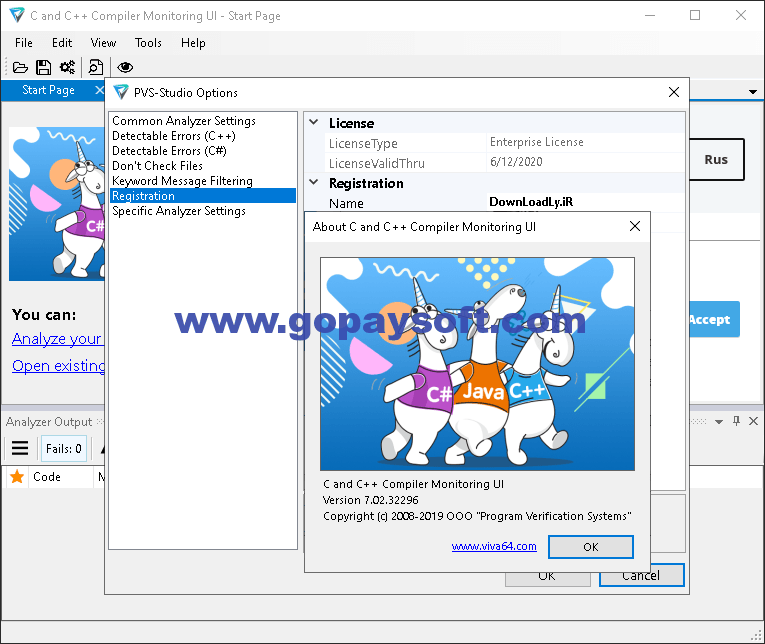This screenshot has height=644, width=765.
Task: Click the PVS-Studio Options dialog logo icon
Action: 121,92
